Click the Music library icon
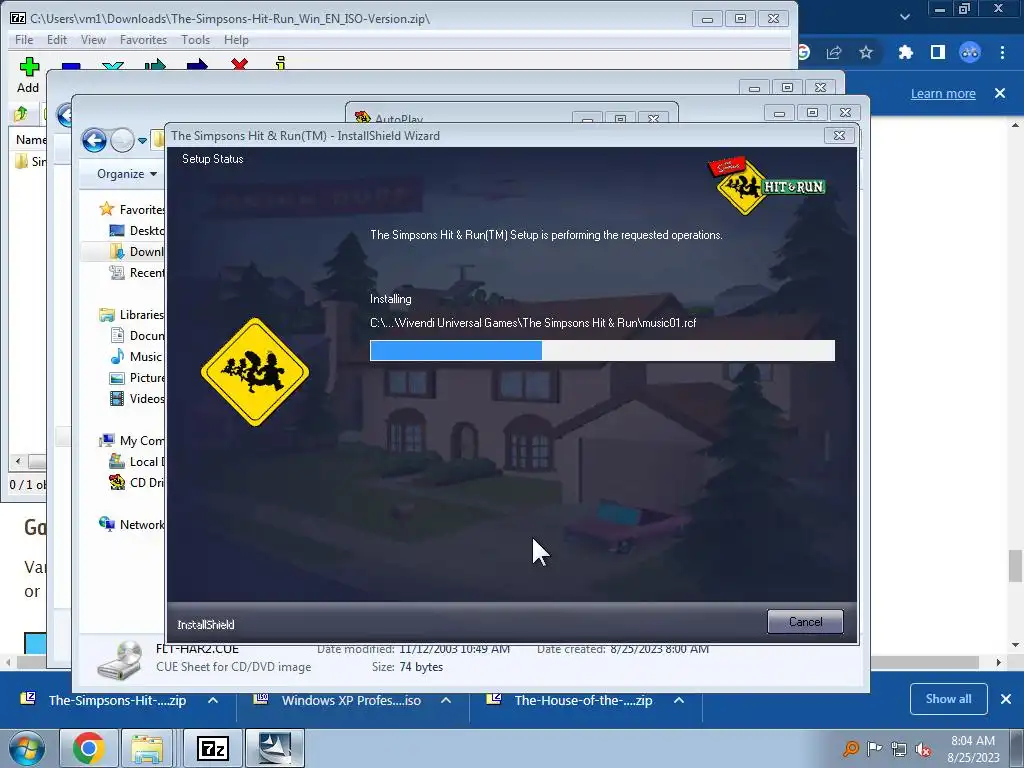Screen dimensions: 1024x768 point(117,357)
